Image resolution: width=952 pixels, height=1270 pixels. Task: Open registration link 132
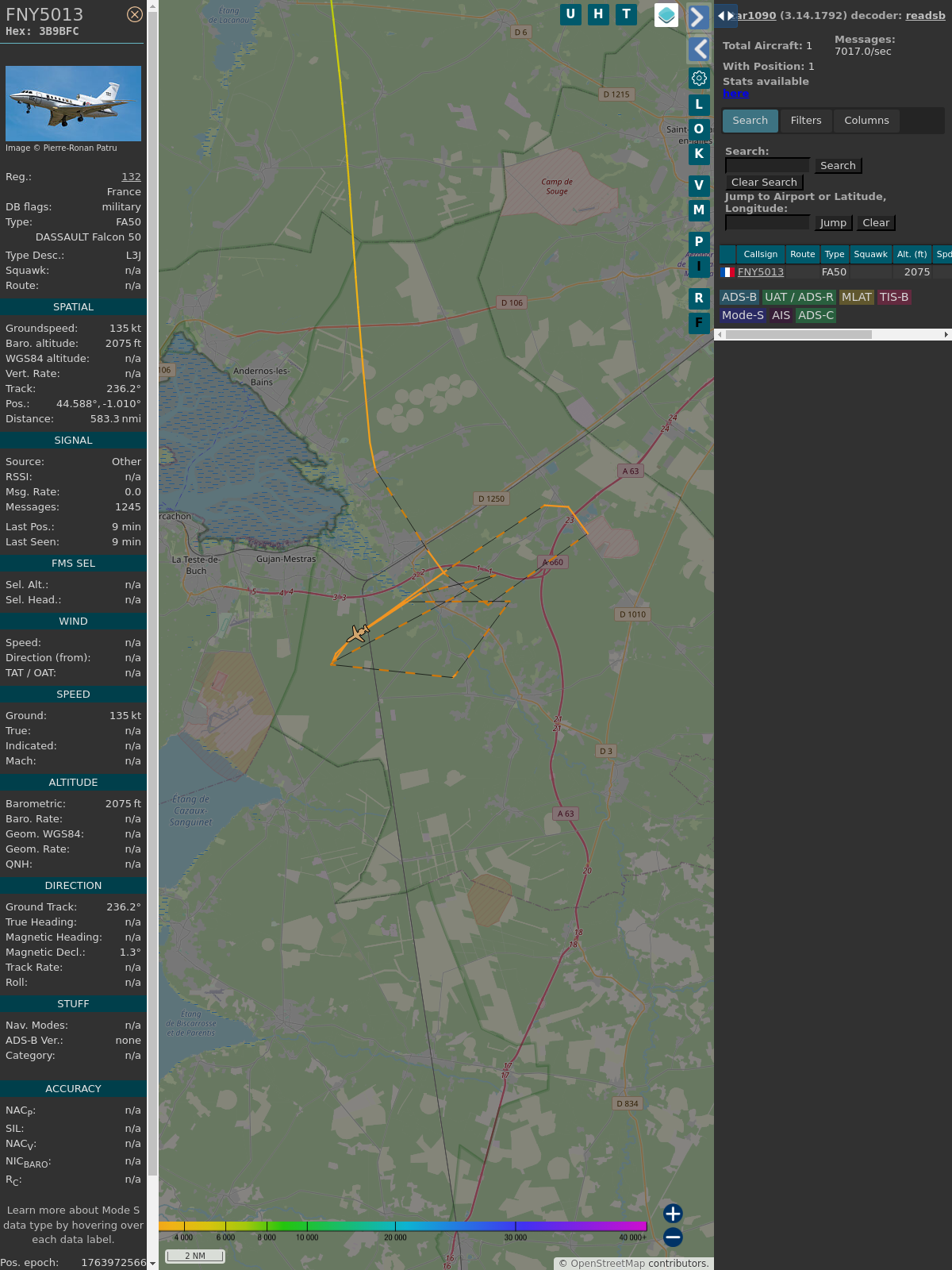(131, 177)
